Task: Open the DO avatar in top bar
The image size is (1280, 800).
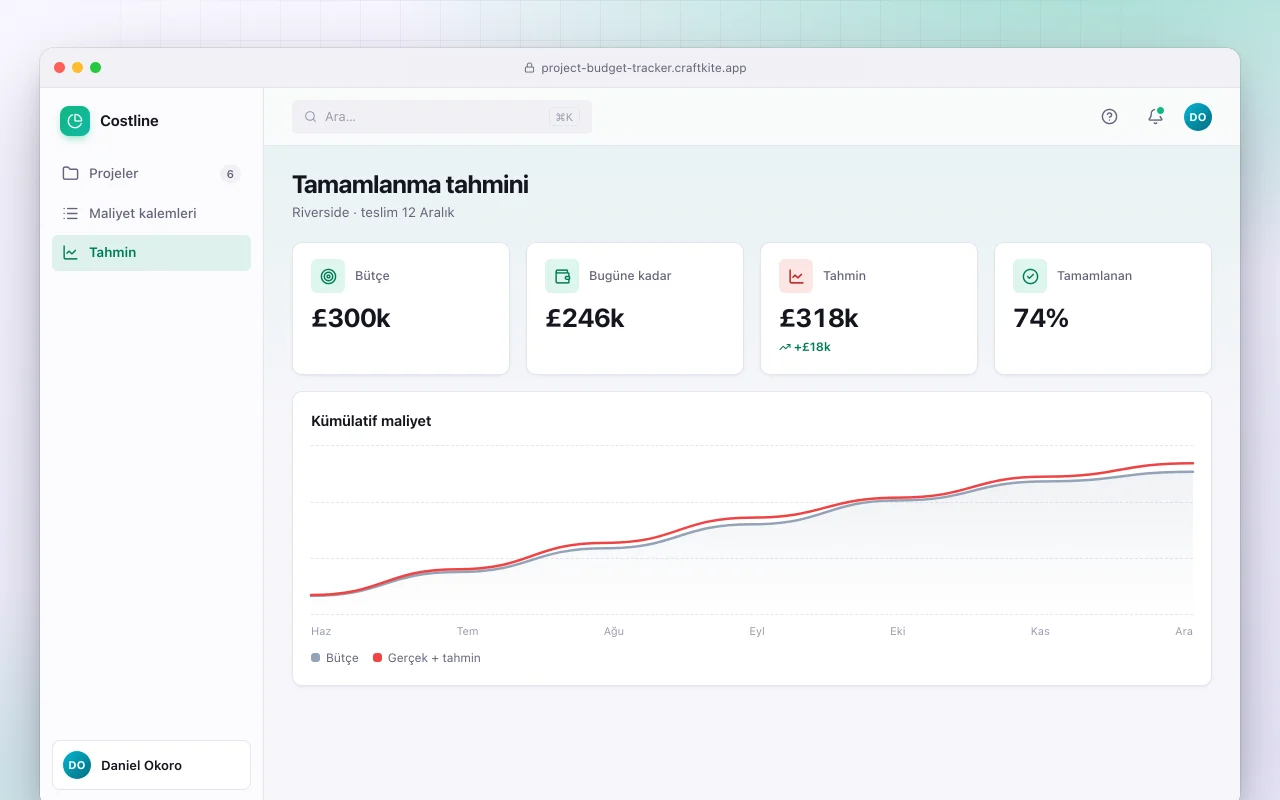Action: pyautogui.click(x=1198, y=117)
